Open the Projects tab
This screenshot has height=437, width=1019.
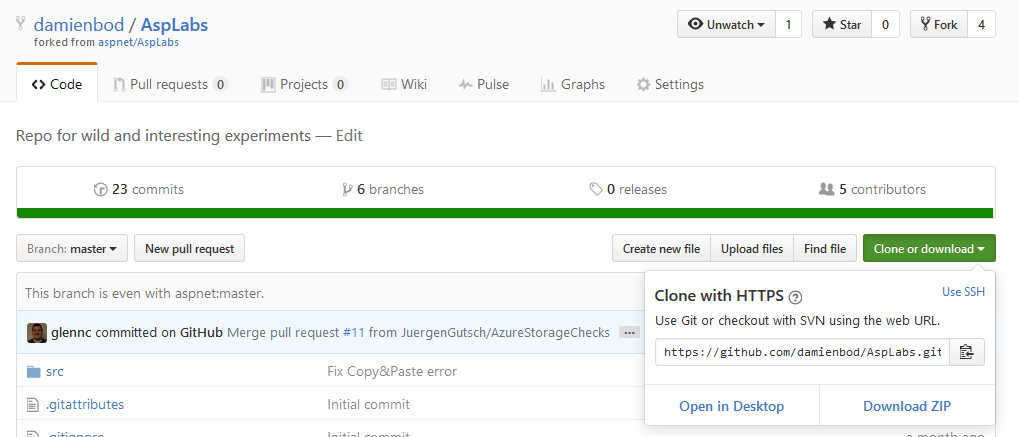305,85
